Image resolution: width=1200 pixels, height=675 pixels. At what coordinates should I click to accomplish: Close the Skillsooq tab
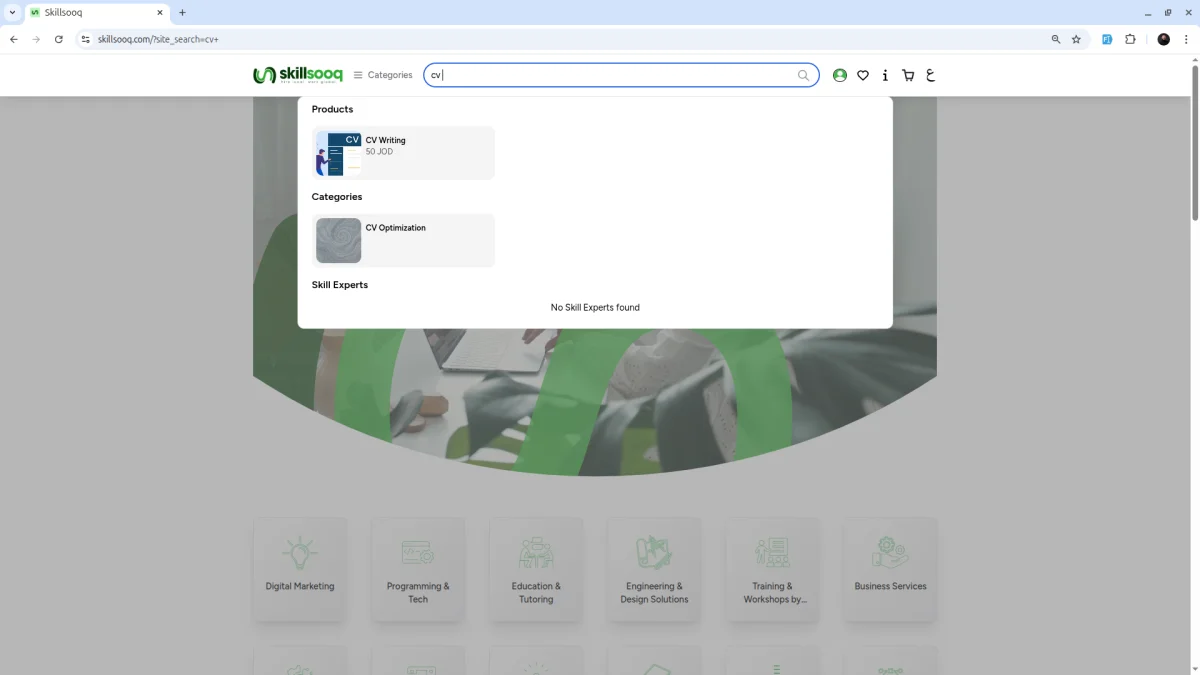(x=159, y=13)
